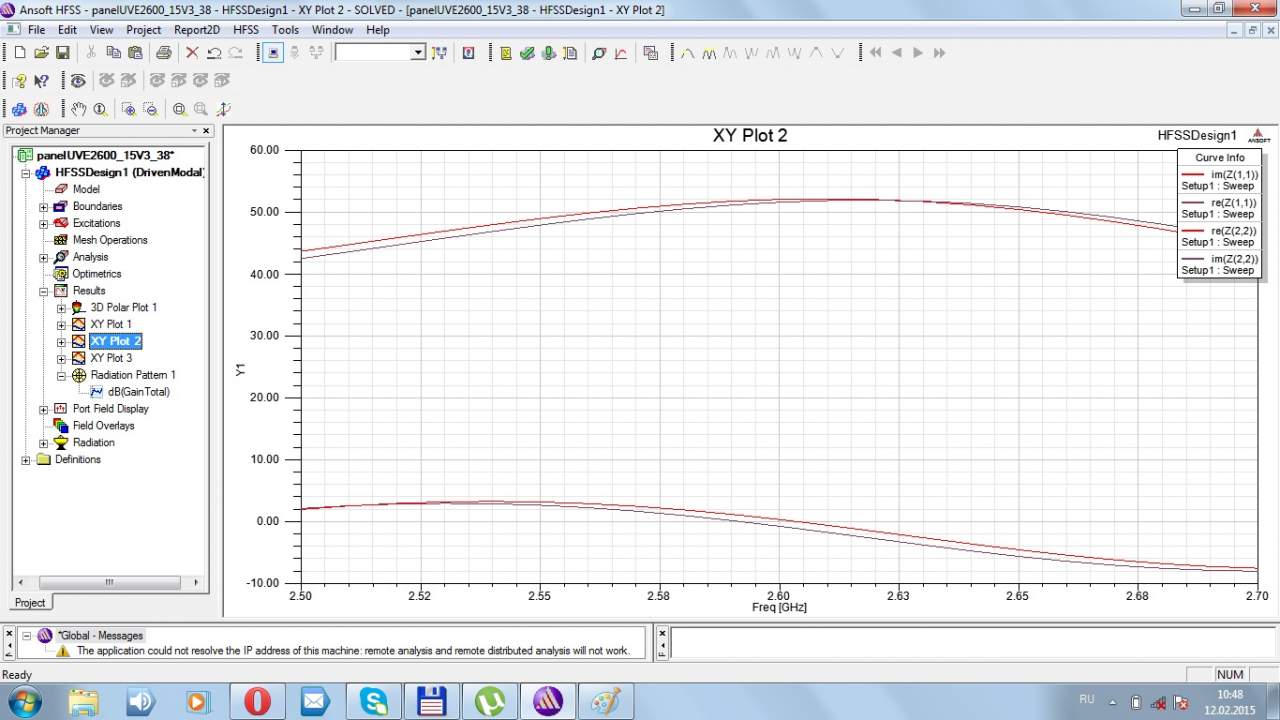Click the XY Plot 2 chart title
1280x720 pixels.
750,135
